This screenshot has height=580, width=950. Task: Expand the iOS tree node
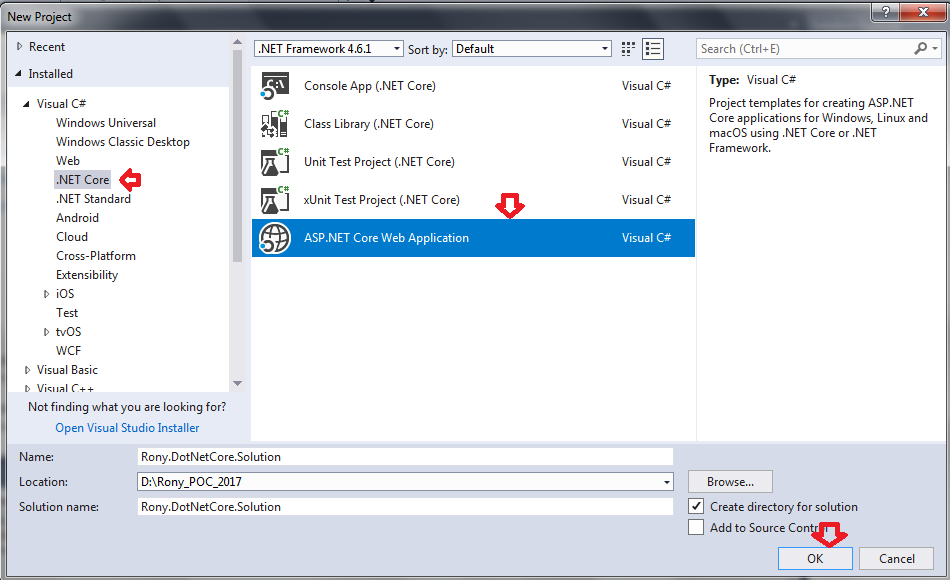pyautogui.click(x=46, y=294)
